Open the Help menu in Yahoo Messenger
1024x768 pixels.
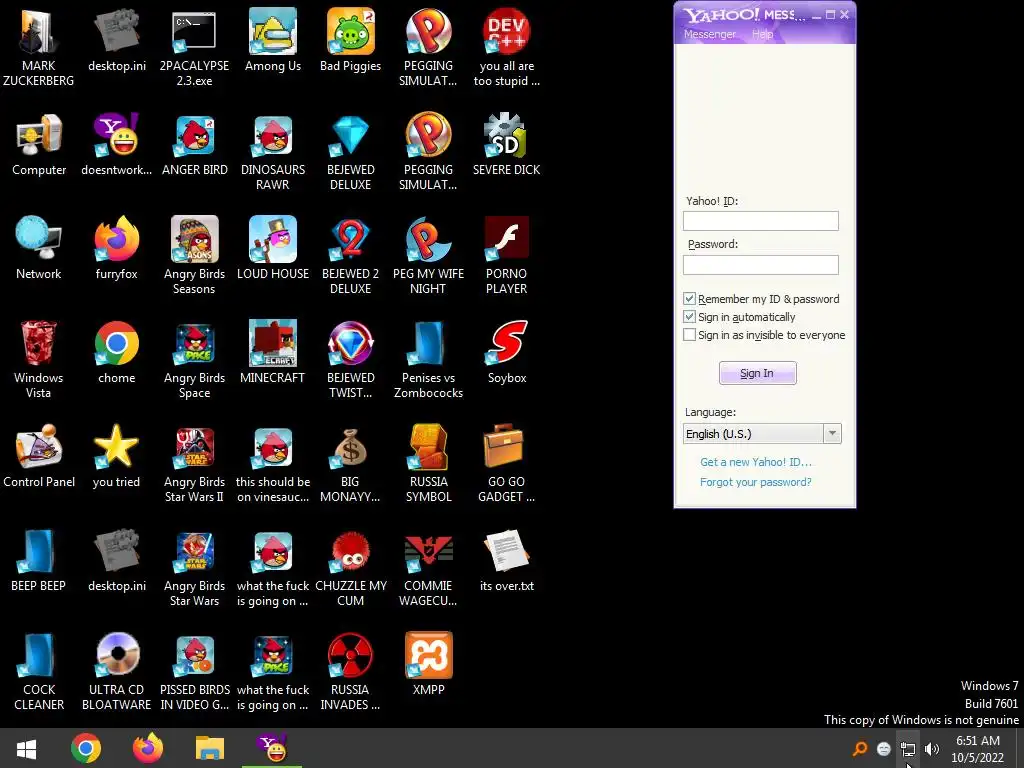pos(762,34)
